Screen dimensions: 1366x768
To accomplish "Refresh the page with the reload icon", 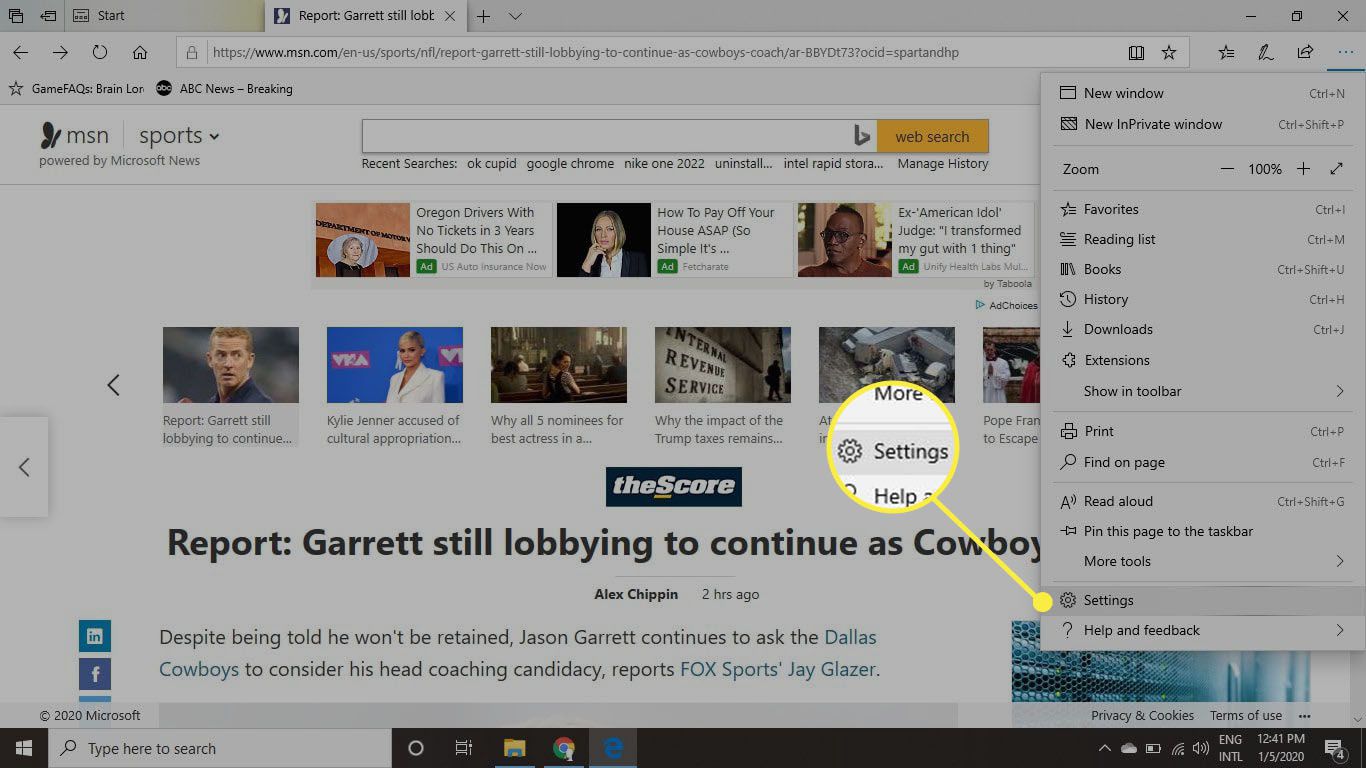I will pos(100,52).
